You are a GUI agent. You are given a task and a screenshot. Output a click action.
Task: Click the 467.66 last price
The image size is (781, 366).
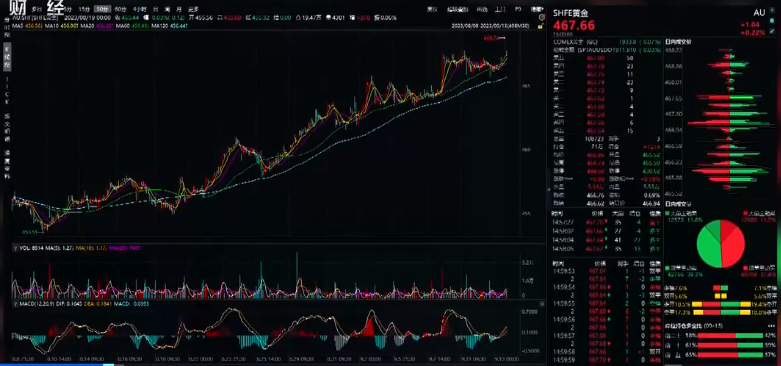point(574,25)
